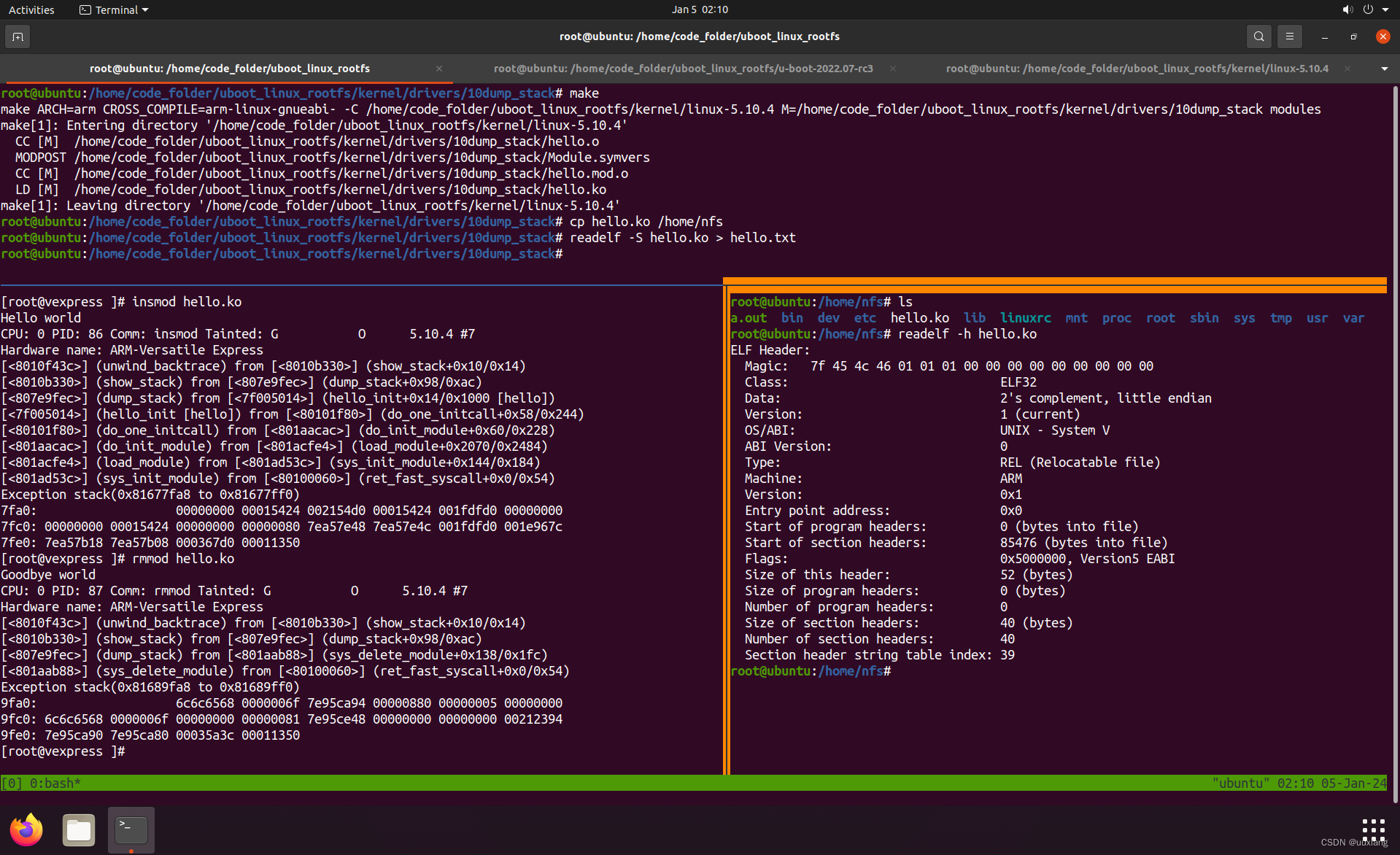Viewport: 1400px width, 855px height.
Task: Open the volume system indicator
Action: pos(1347,9)
